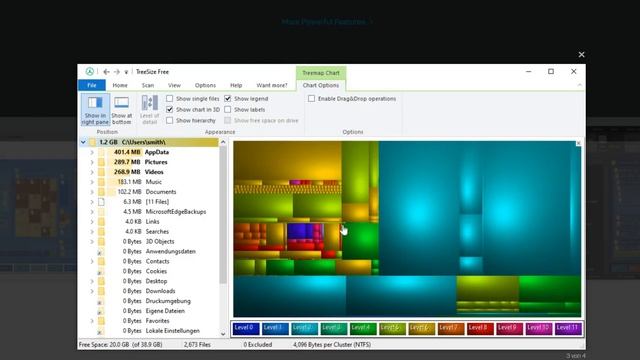
Task: Select the Chart Options tab
Action: tap(321, 85)
